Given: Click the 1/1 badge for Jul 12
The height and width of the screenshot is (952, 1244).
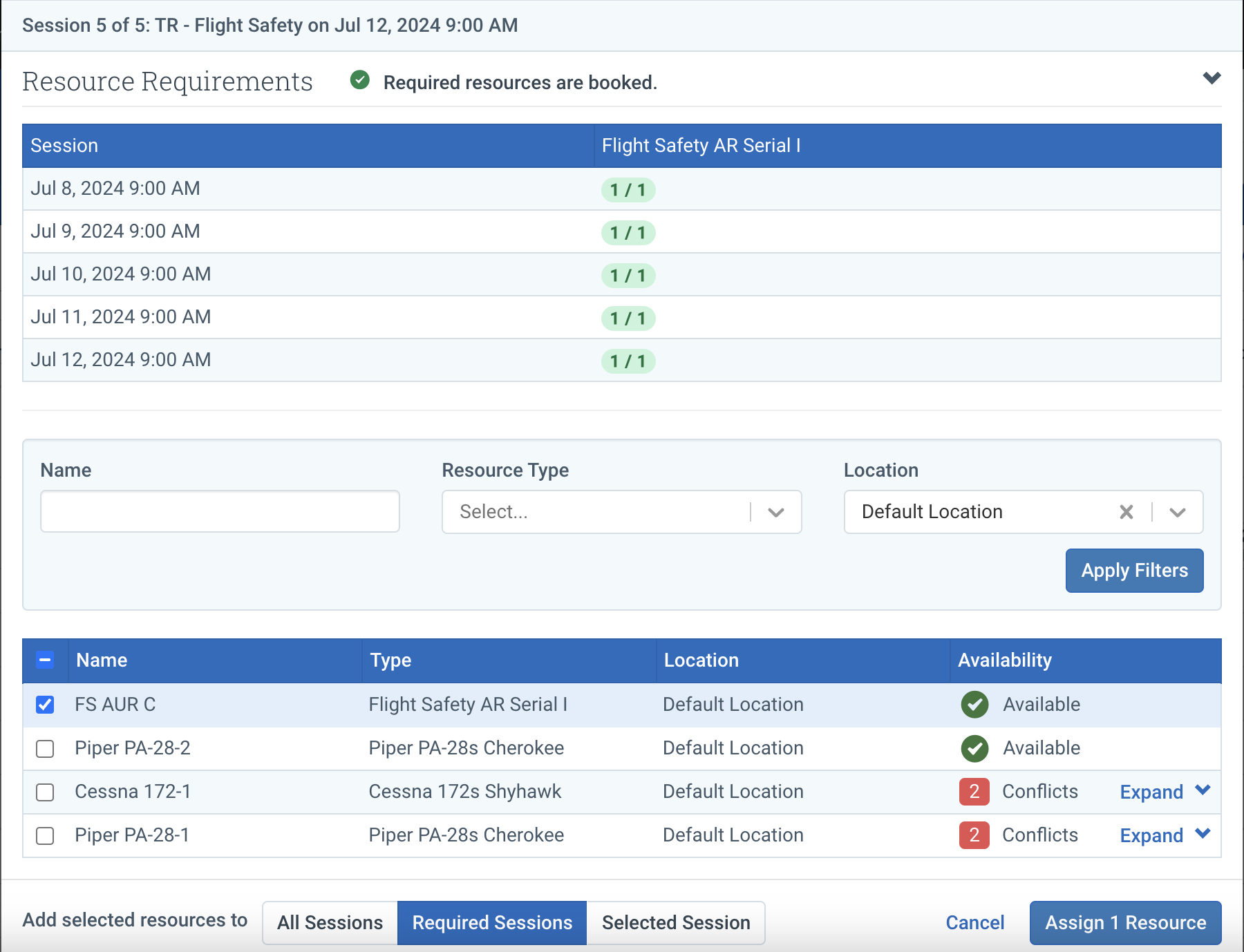Looking at the screenshot, I should (628, 361).
